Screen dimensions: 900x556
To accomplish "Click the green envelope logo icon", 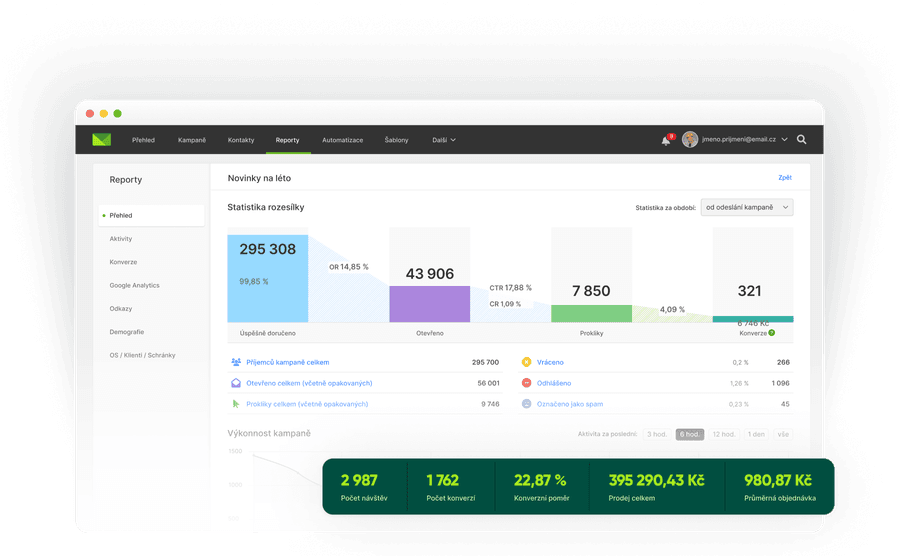I will (x=101, y=140).
